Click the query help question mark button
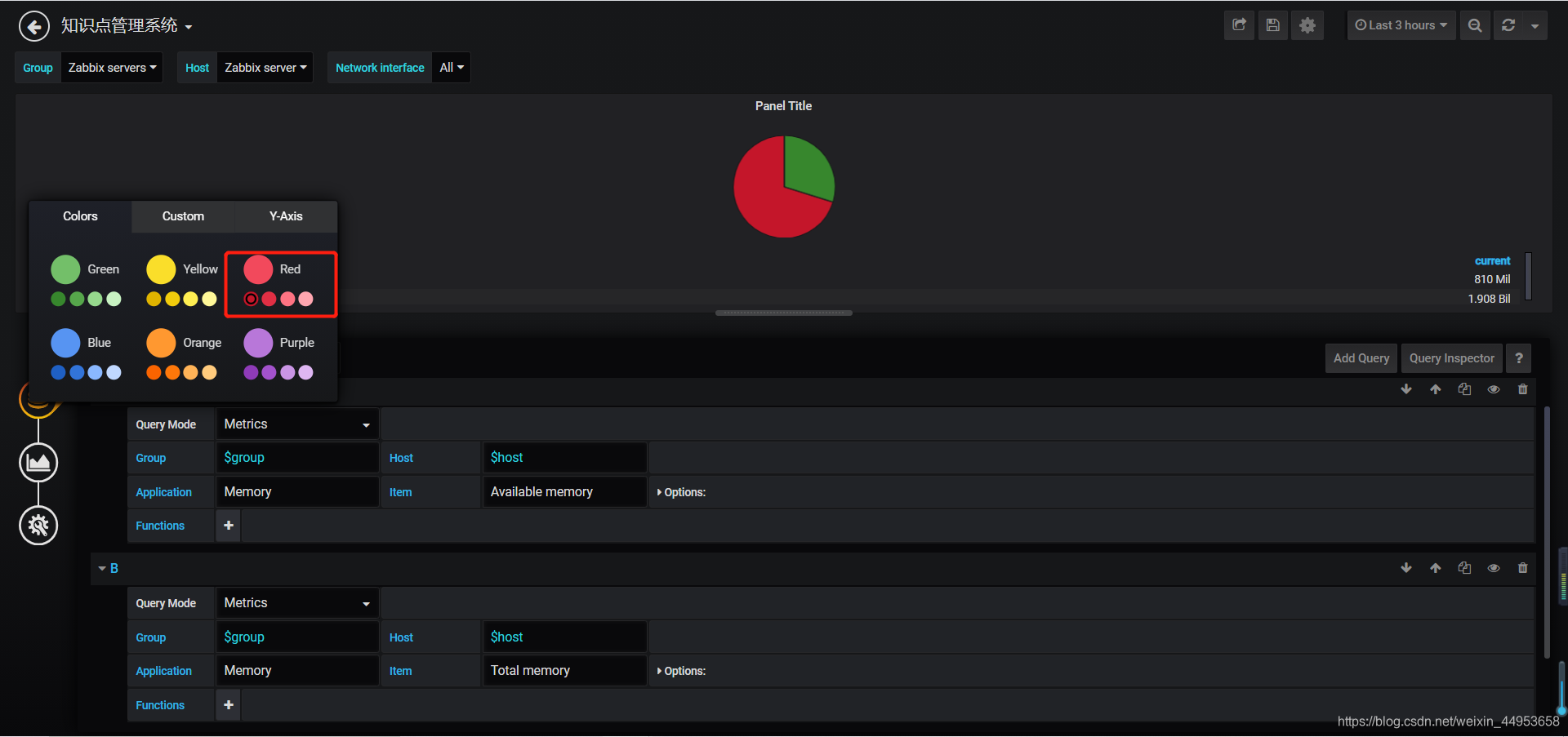The width and height of the screenshot is (1568, 737). point(1519,358)
